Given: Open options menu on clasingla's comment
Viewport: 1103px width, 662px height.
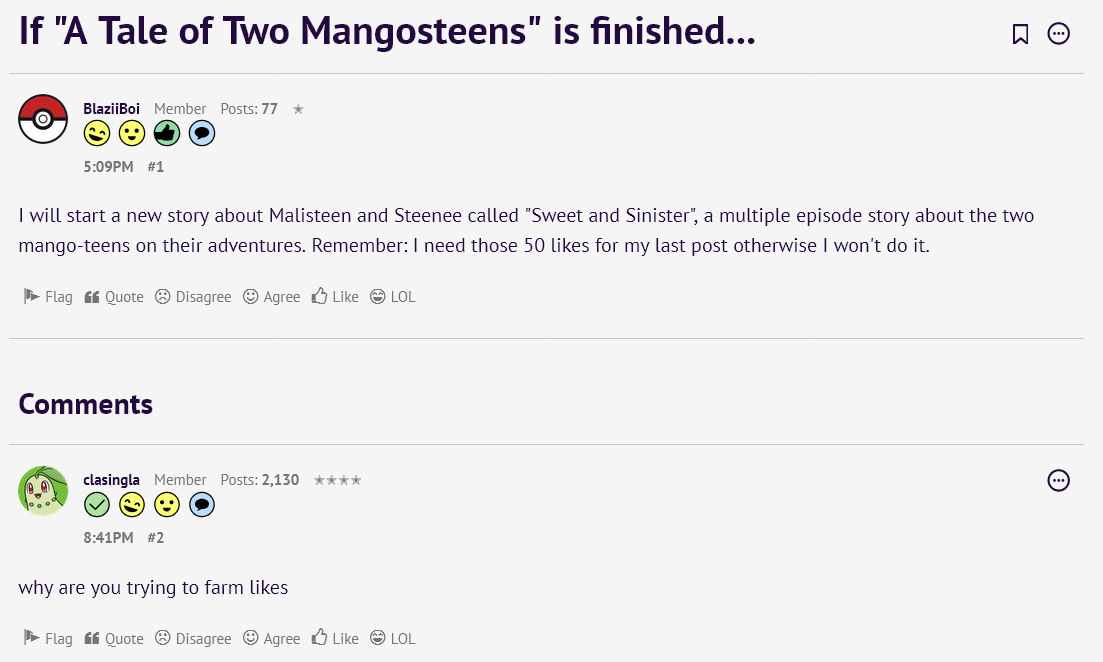Looking at the screenshot, I should pos(1058,481).
